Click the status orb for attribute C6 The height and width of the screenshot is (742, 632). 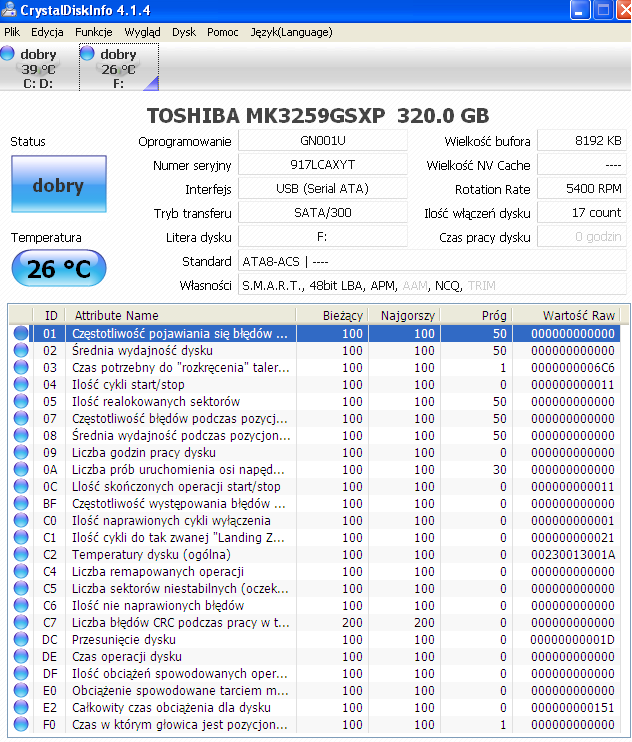pos(21,605)
